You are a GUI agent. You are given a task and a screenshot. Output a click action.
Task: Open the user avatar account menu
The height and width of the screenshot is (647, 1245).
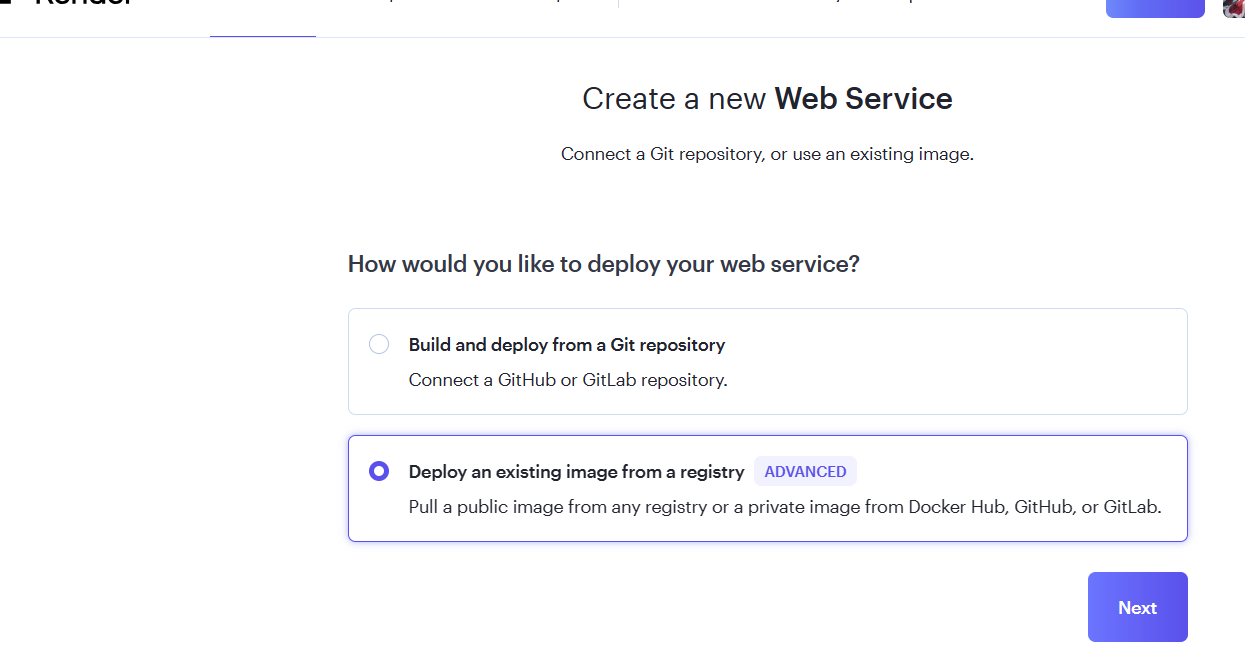tap(1234, 8)
